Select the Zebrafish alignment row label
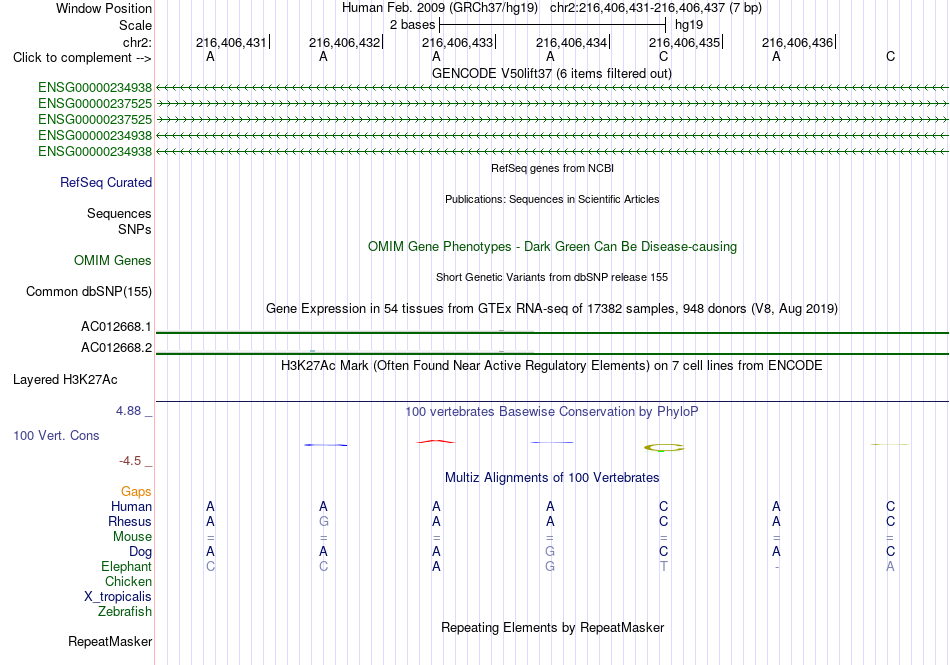The width and height of the screenshot is (950, 665). point(125,612)
